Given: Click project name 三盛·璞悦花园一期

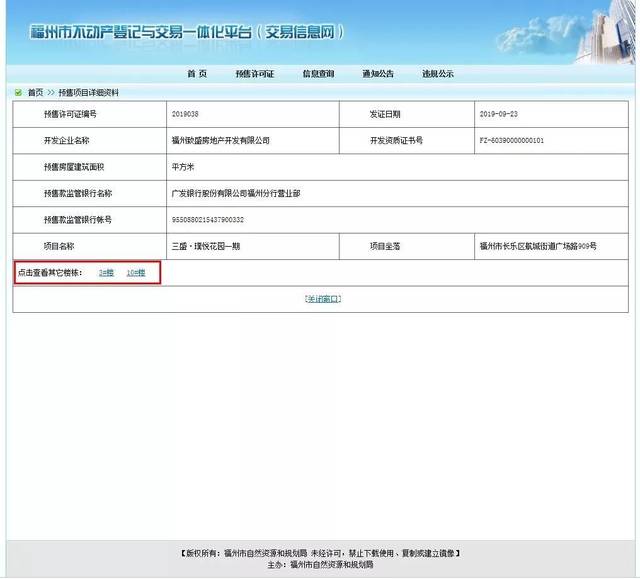Looking at the screenshot, I should [206, 246].
